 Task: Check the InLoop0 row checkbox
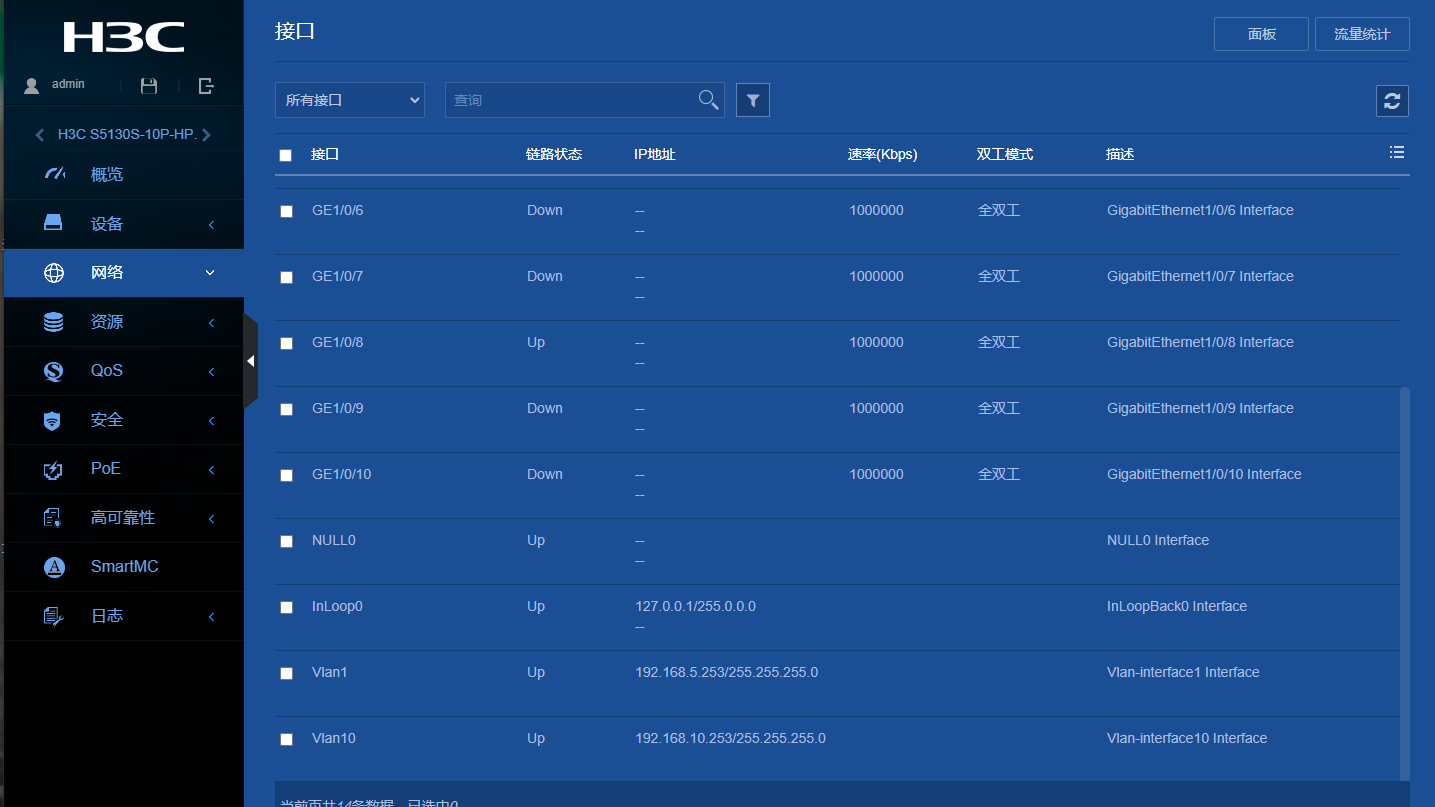pyautogui.click(x=287, y=607)
